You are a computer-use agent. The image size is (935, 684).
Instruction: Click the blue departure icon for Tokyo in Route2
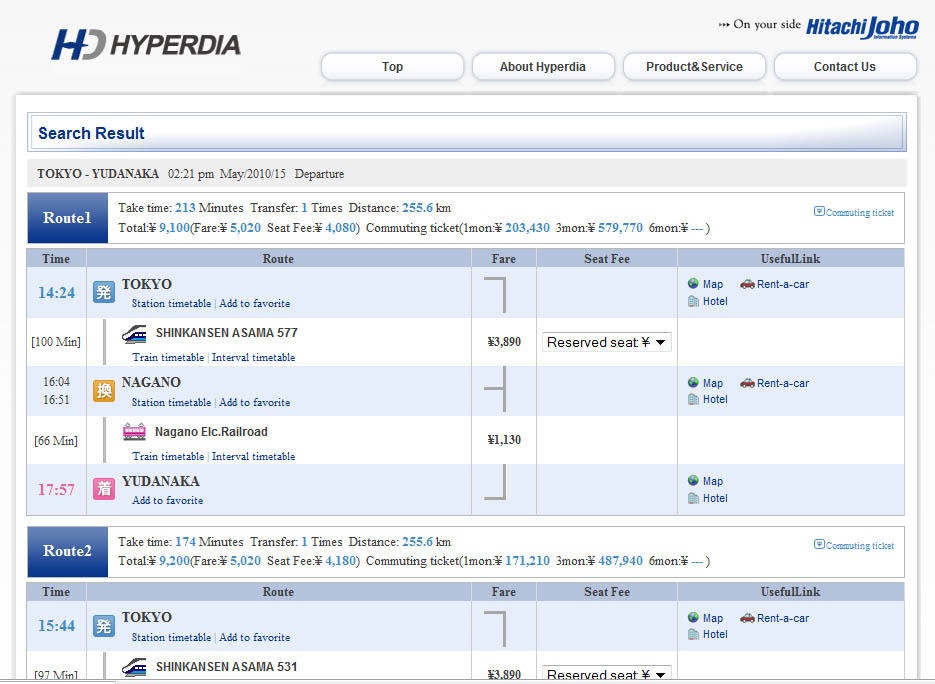click(104, 626)
